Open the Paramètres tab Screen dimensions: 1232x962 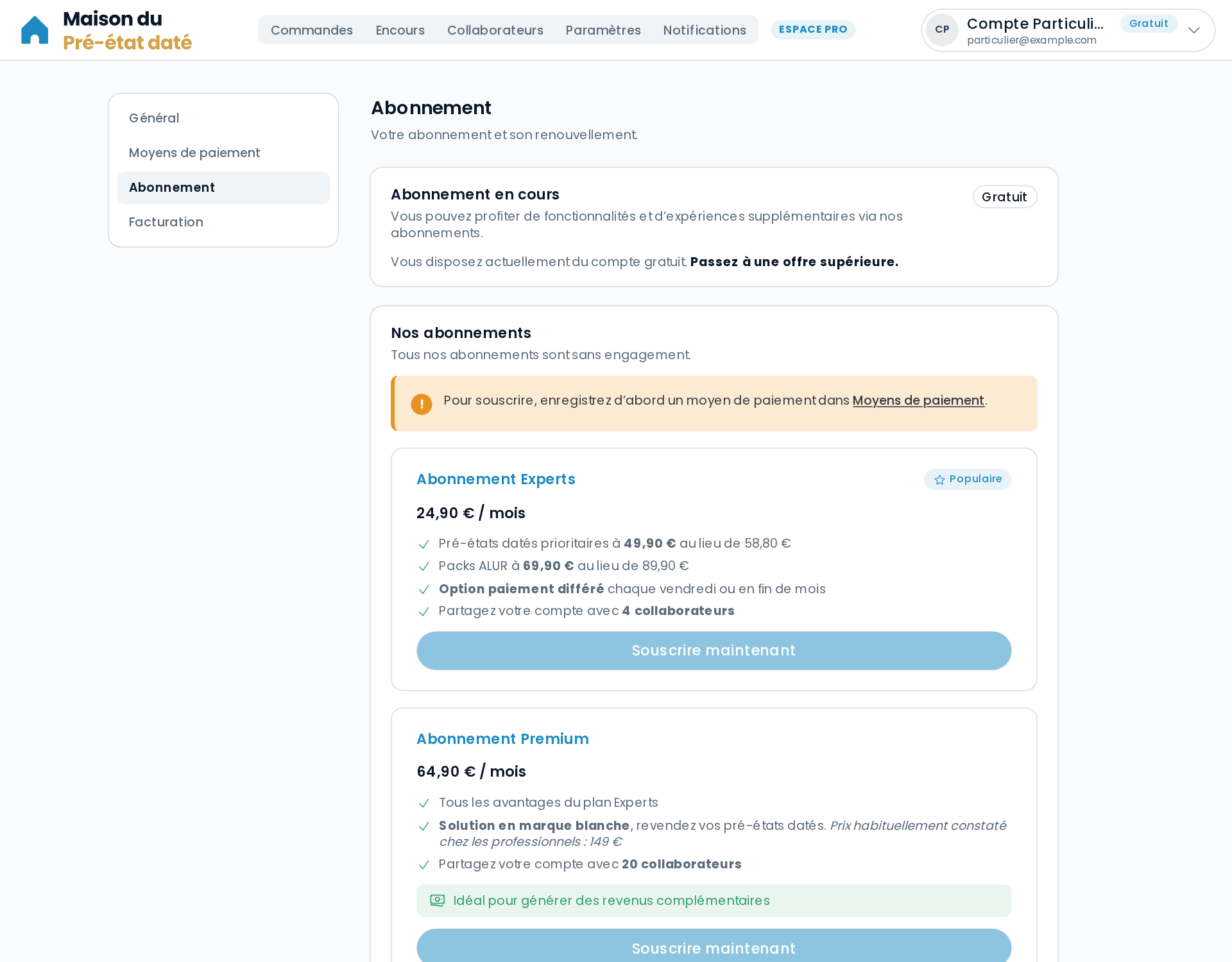(x=603, y=30)
